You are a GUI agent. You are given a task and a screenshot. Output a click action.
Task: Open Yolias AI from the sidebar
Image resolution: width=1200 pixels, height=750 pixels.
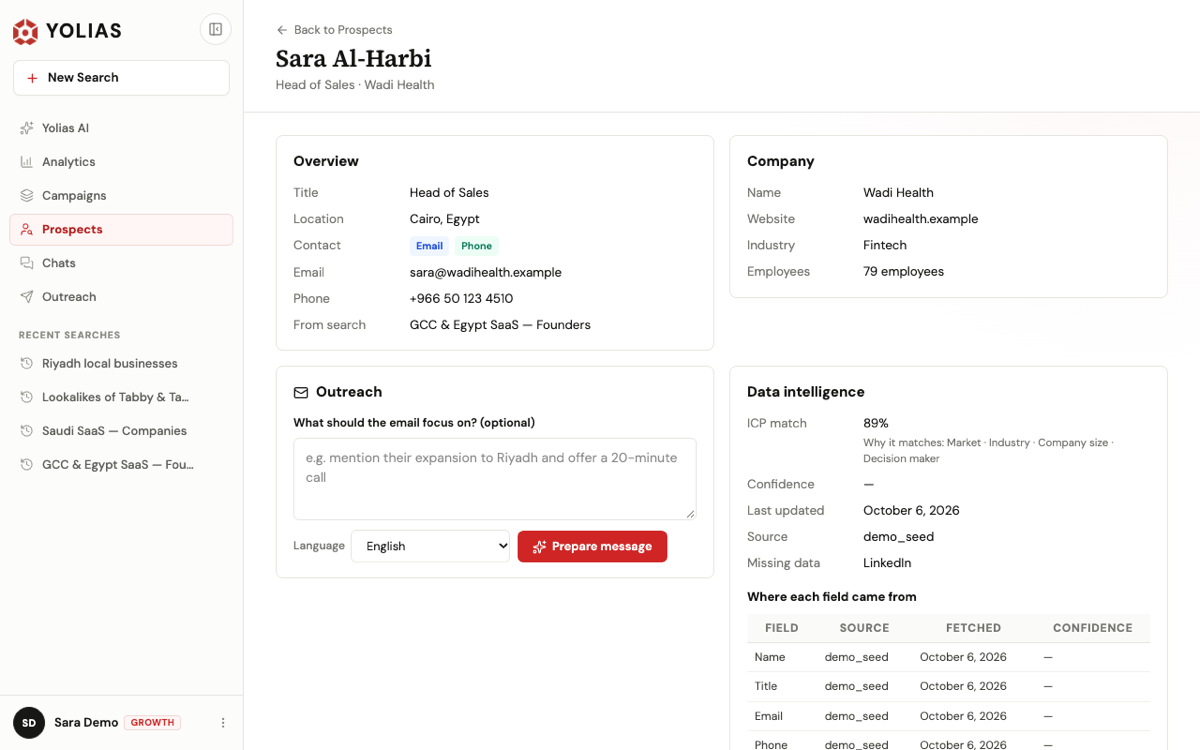(x=121, y=128)
